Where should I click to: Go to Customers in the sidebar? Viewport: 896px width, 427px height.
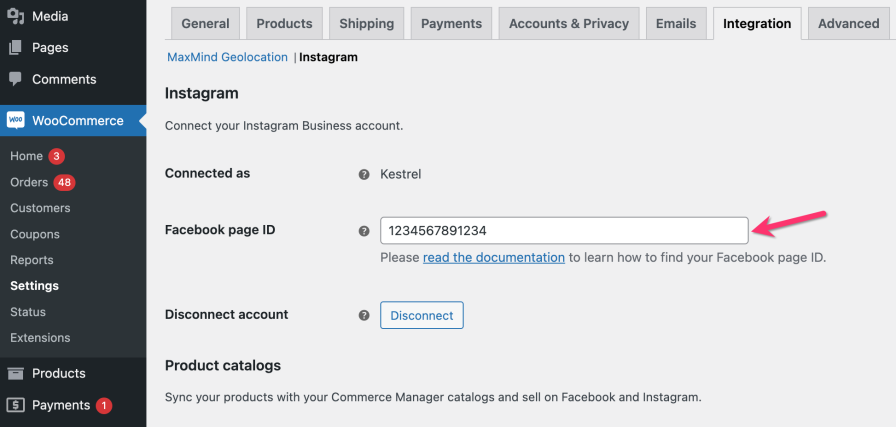tap(40, 208)
